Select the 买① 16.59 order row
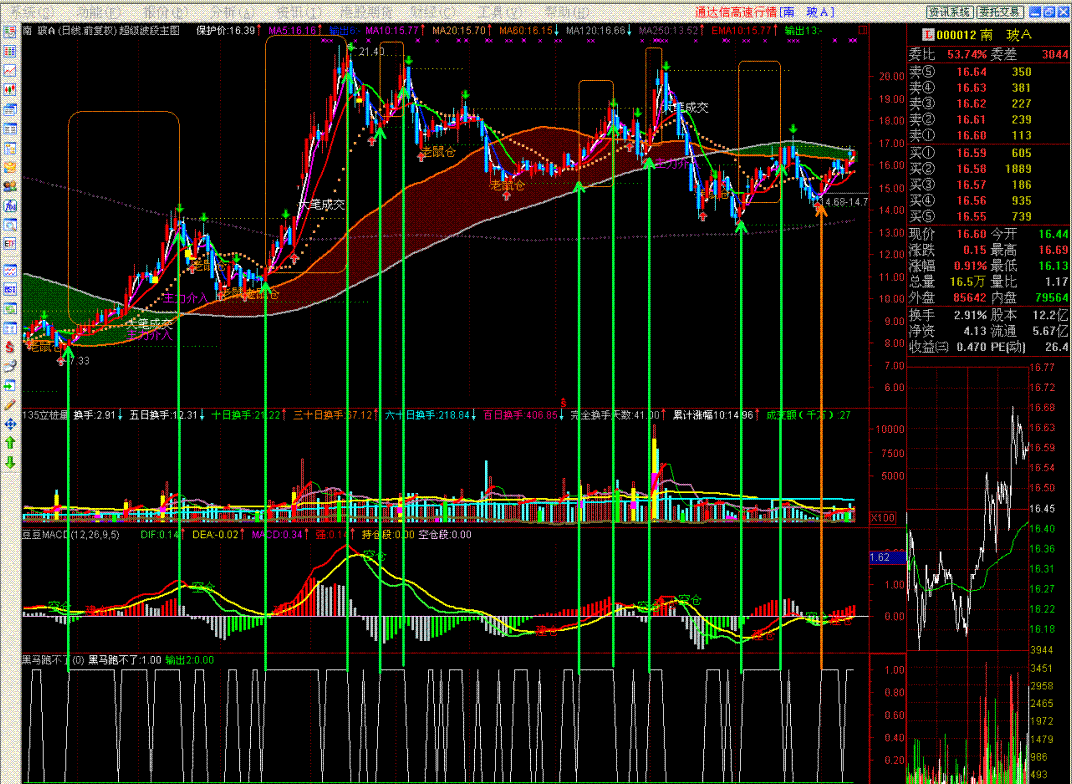The width and height of the screenshot is (1072, 784). [988, 153]
